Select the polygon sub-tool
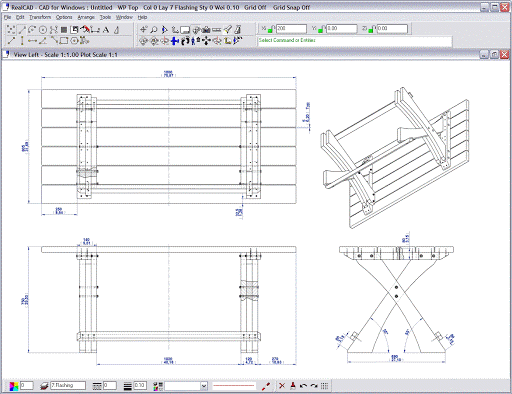Image resolution: width=512 pixels, height=394 pixels. pos(74,41)
